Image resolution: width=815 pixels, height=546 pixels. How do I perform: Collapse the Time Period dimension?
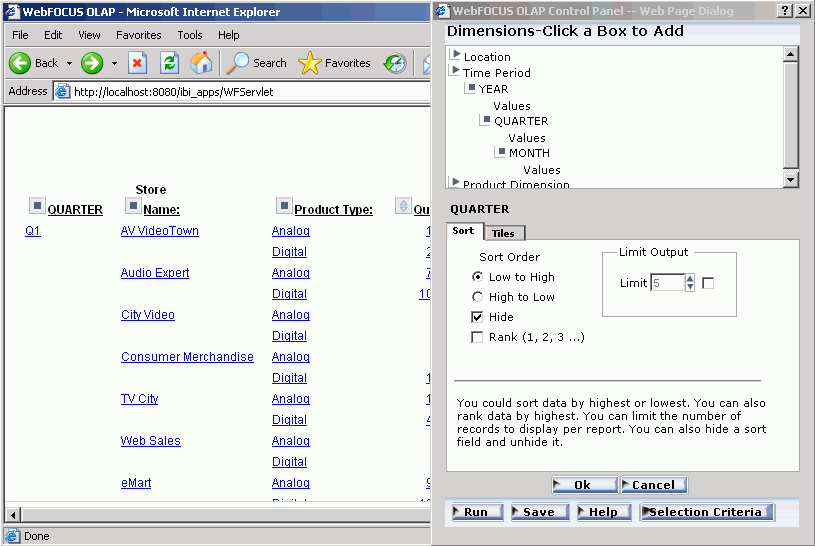coord(456,70)
